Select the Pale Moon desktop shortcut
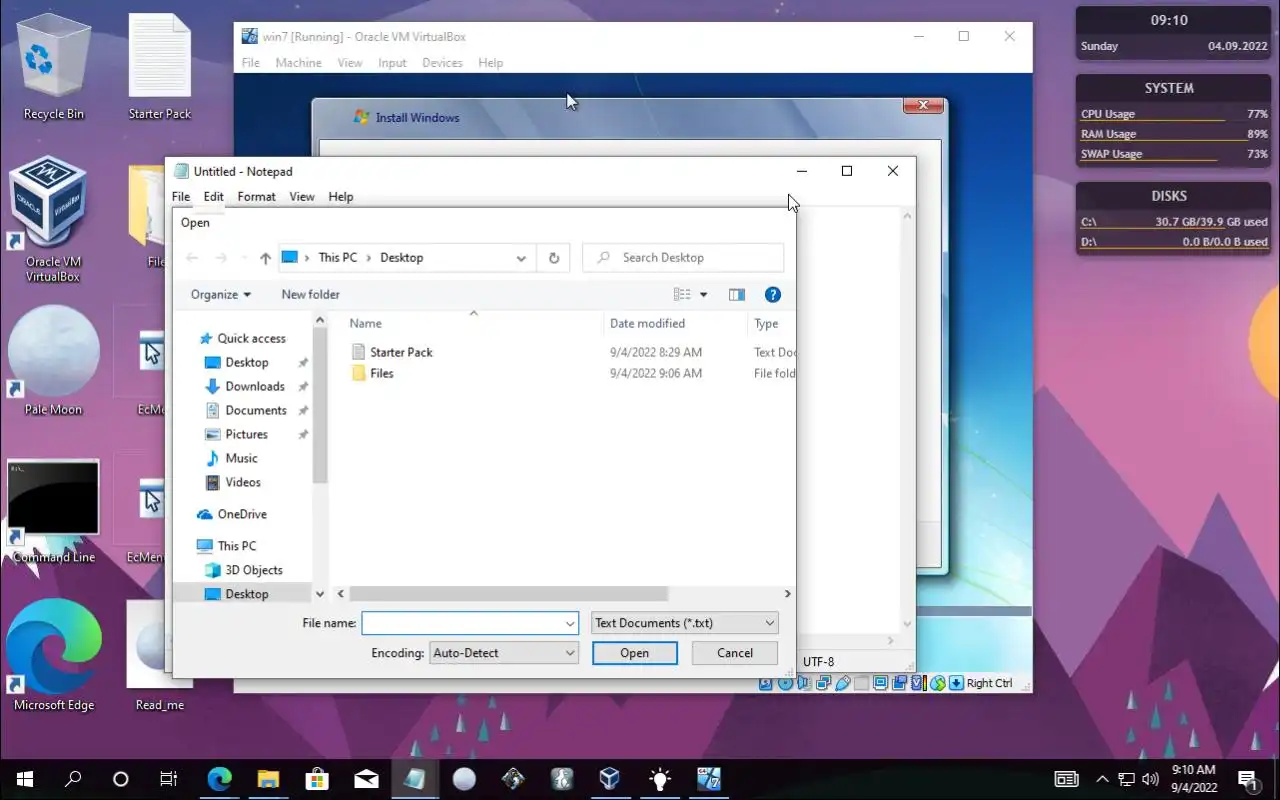Image resolution: width=1280 pixels, height=800 pixels. tap(54, 362)
